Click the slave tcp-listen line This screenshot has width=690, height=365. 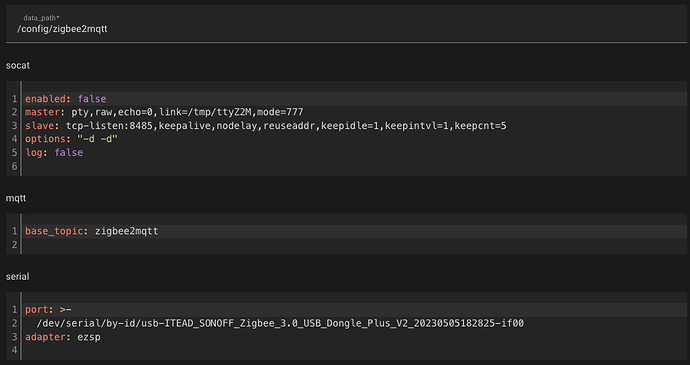point(356,126)
